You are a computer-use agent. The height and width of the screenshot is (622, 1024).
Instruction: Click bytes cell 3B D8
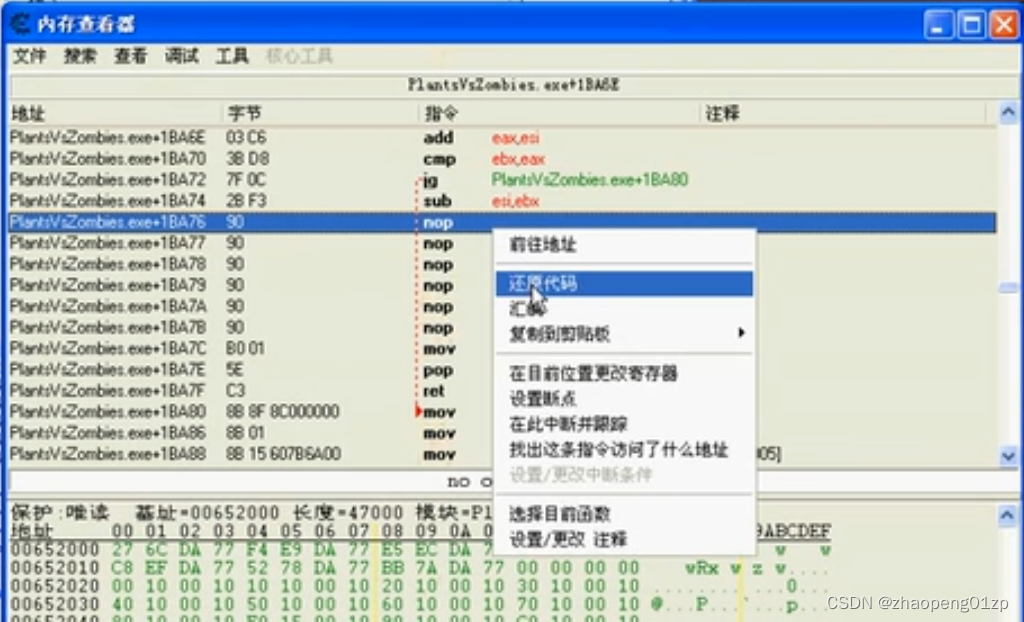[247, 159]
